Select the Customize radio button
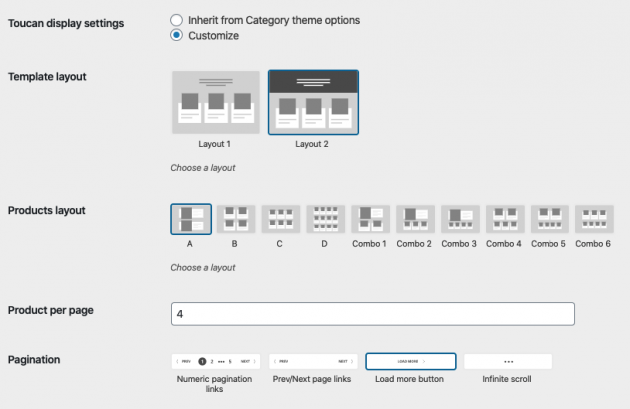This screenshot has width=630, height=409. pyautogui.click(x=177, y=35)
